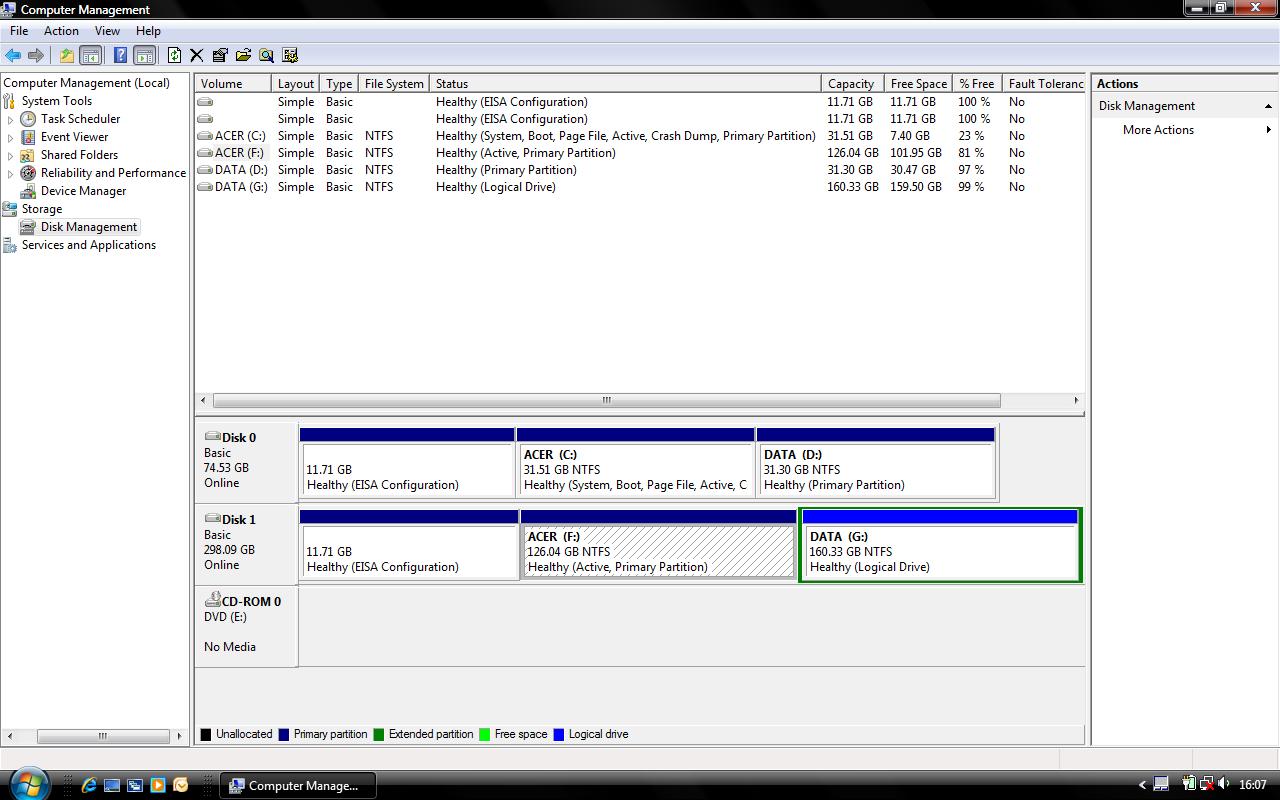The height and width of the screenshot is (800, 1280).
Task: Toggle the Show/Hide Console Tree button
Action: coord(90,56)
